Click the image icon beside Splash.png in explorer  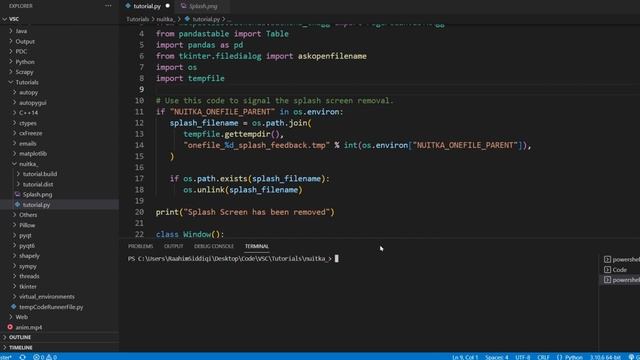(18, 194)
